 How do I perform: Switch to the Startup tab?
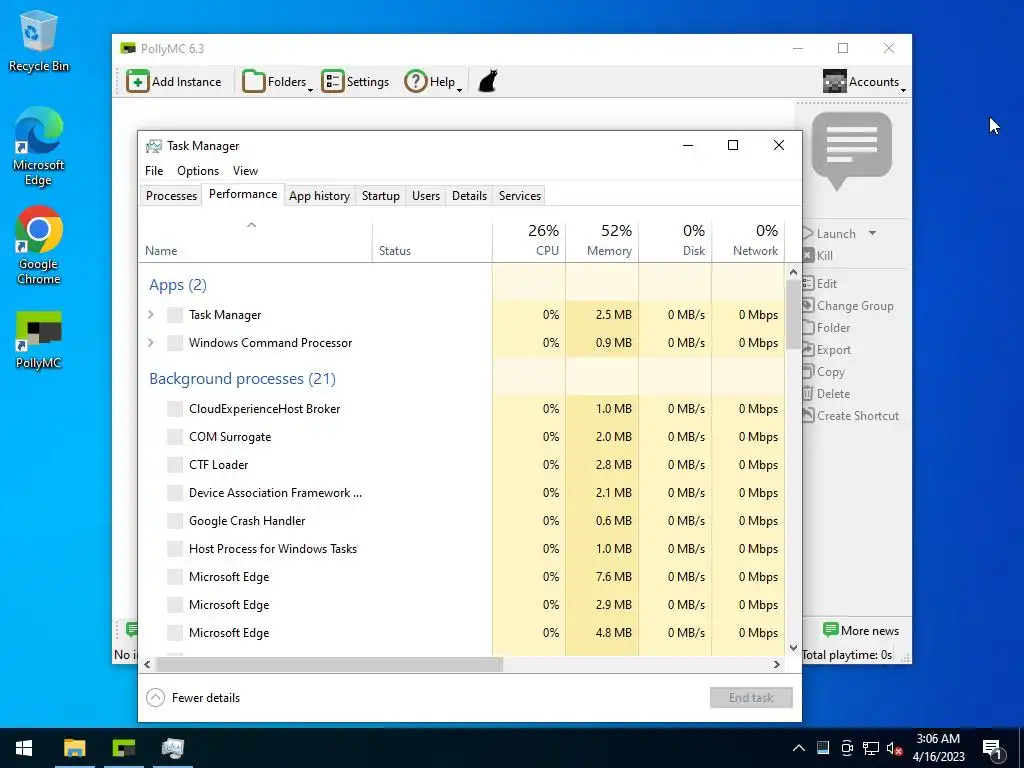381,196
